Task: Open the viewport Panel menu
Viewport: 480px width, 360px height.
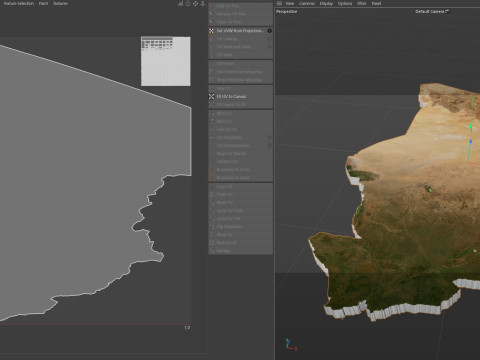Action: (x=376, y=3)
